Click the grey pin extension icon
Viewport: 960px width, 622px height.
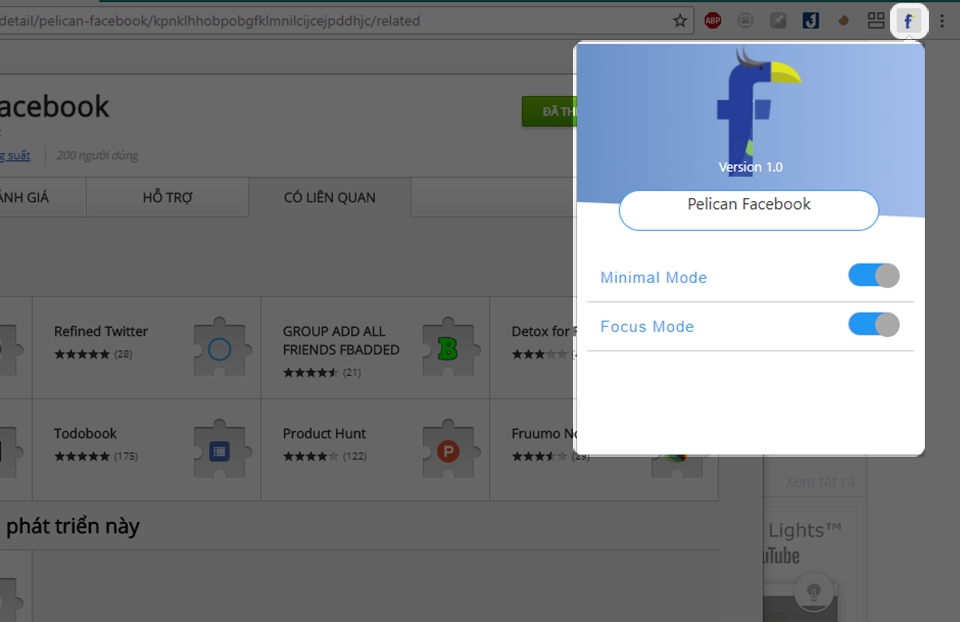pyautogui.click(x=778, y=21)
